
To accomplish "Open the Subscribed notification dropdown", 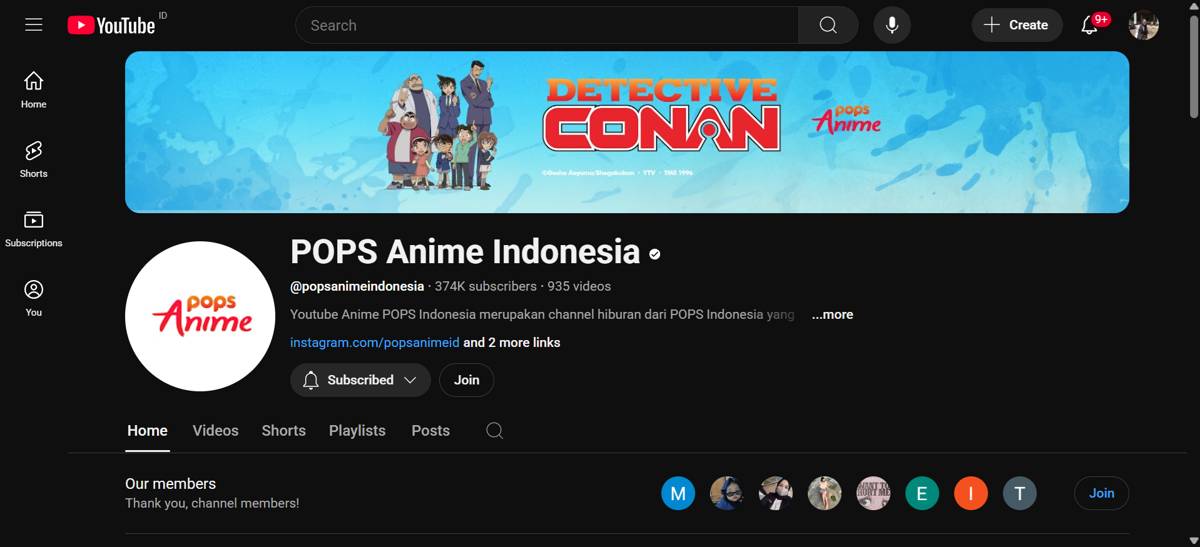I will coord(360,380).
